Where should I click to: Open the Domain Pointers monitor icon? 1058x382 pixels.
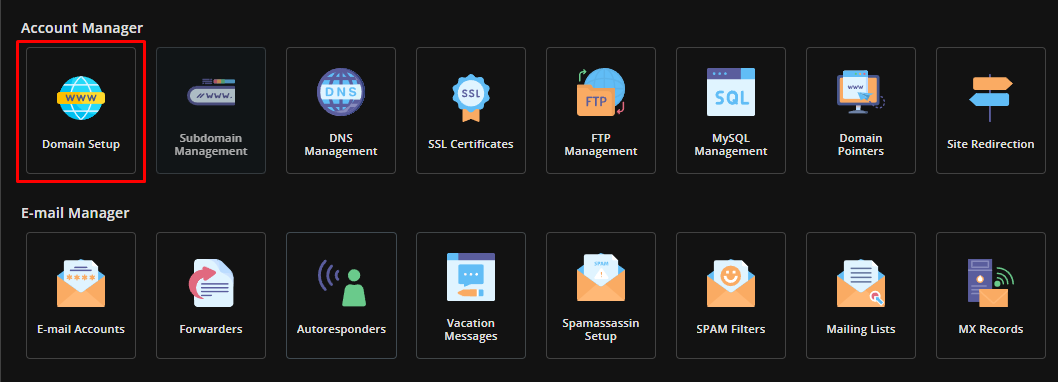860,93
